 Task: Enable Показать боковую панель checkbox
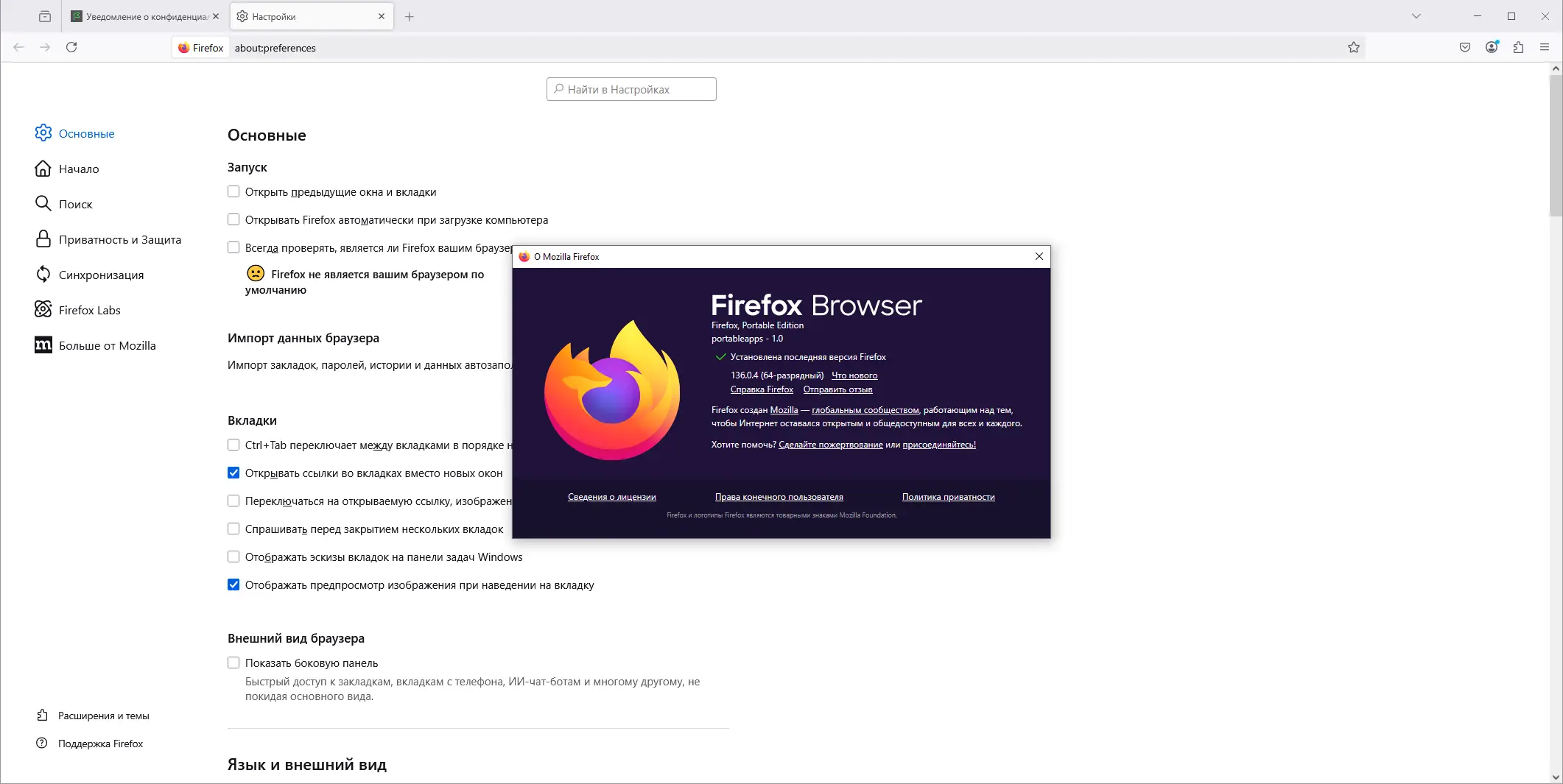coord(233,663)
